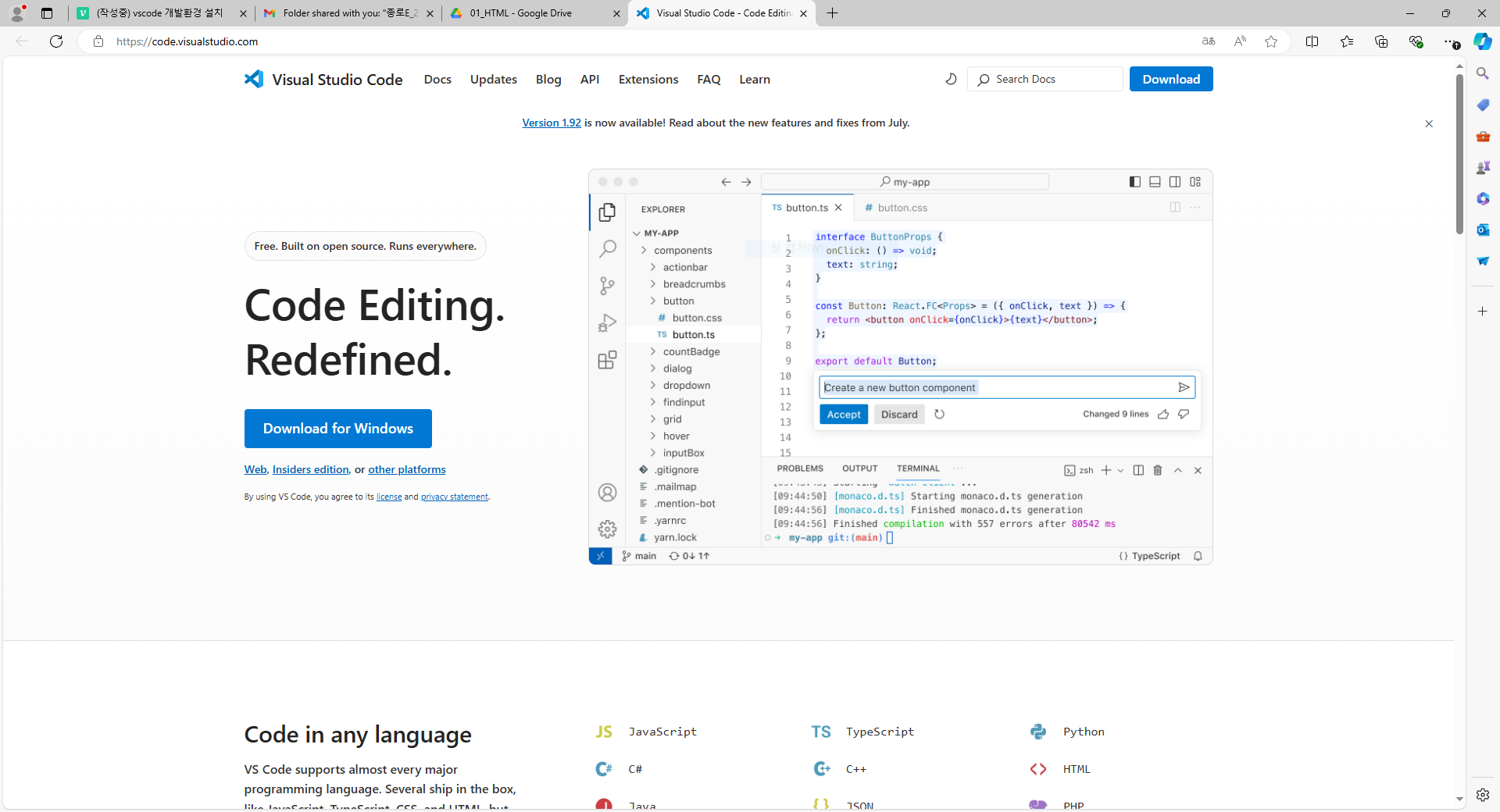
Task: Go to the Blog page
Action: (548, 79)
